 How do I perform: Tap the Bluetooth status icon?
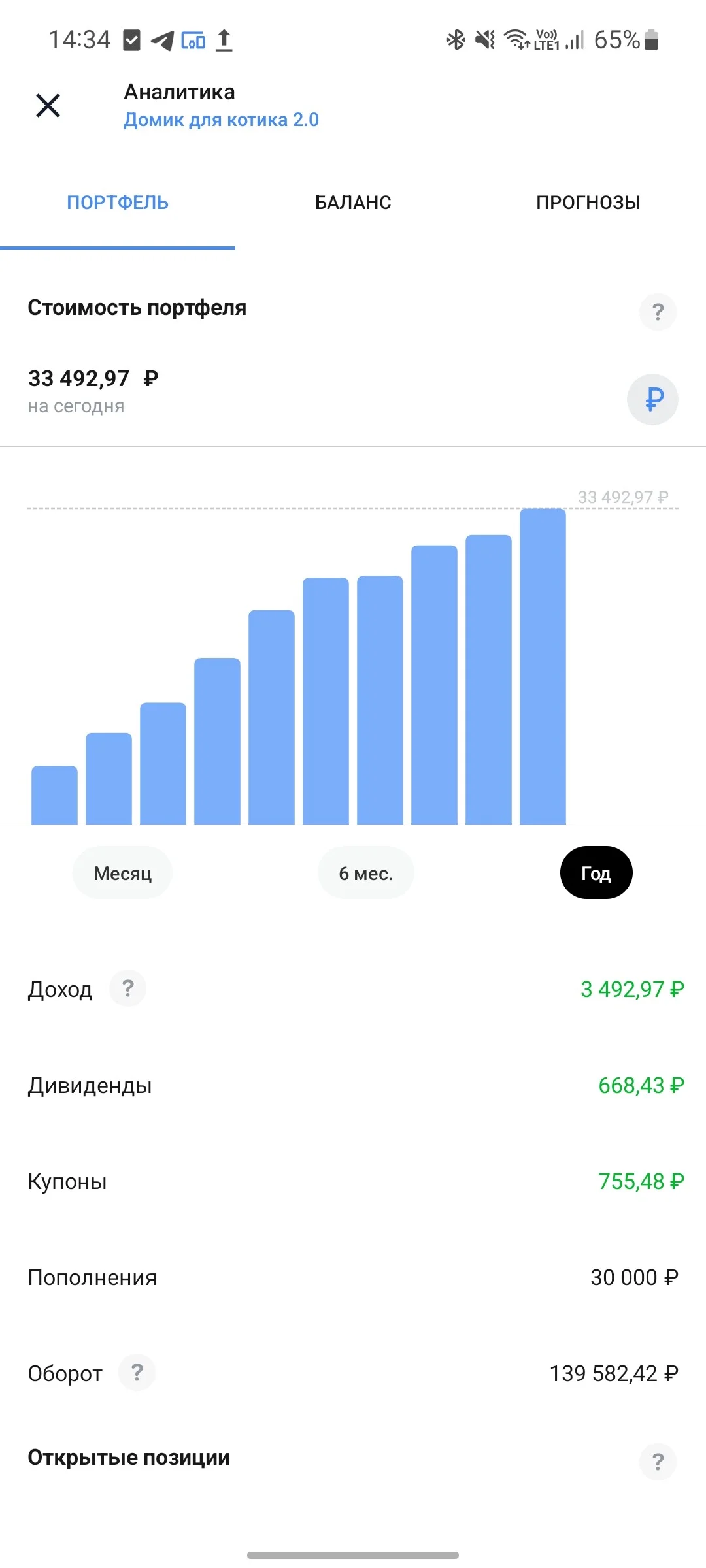point(456,40)
